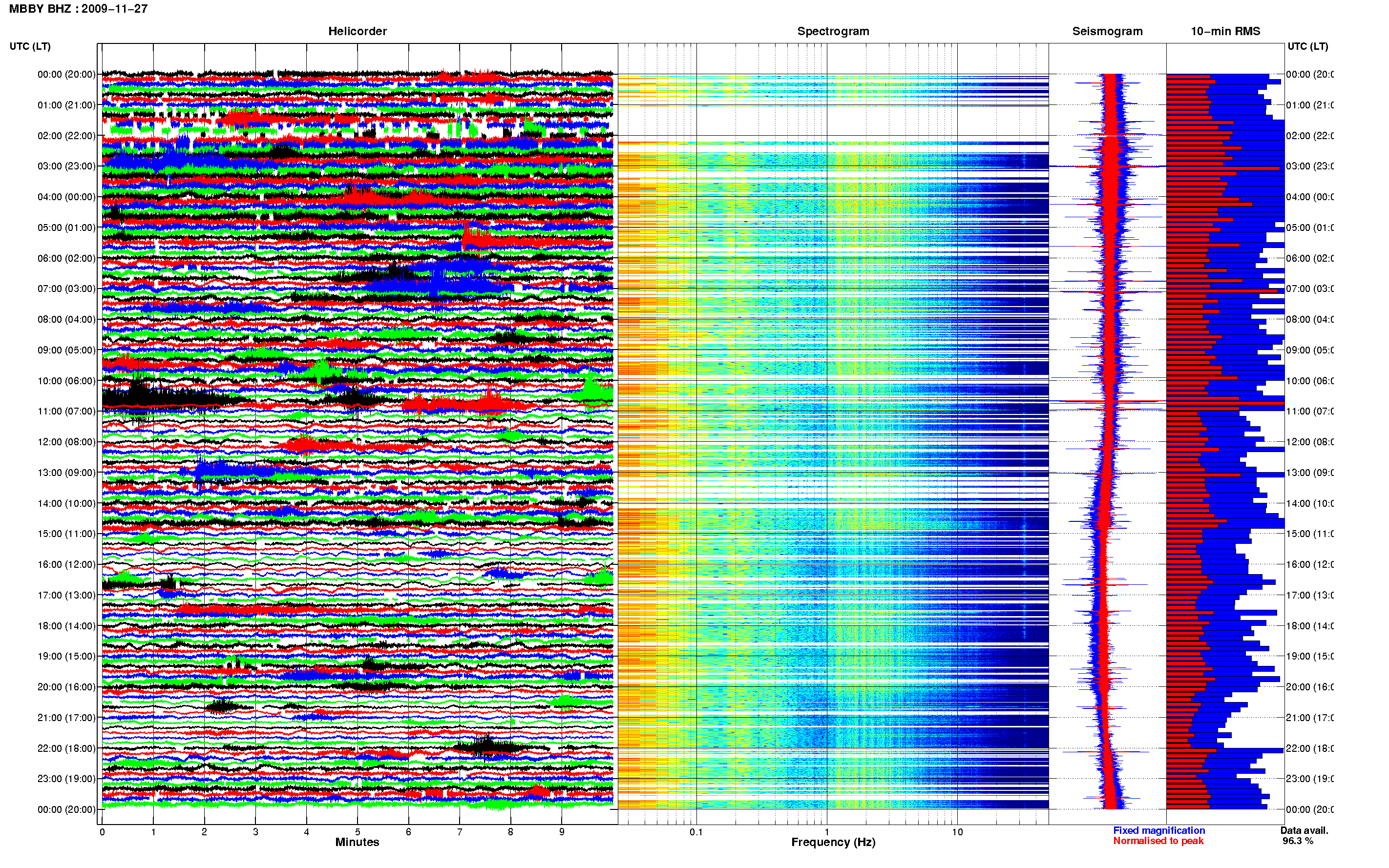Select the Spectrogram panel heading
This screenshot has height=868, width=1389.
833,31
